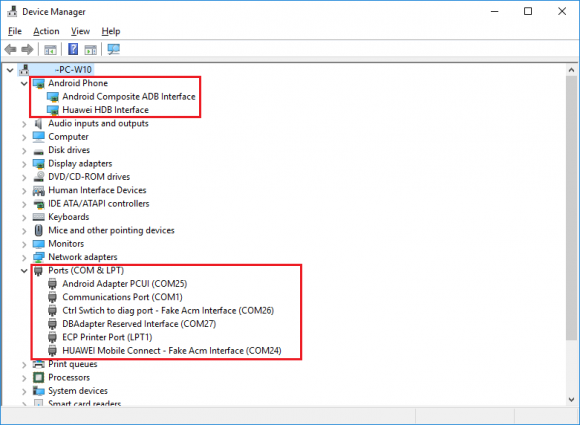Image resolution: width=580 pixels, height=425 pixels.
Task: Expand the Keyboards category
Action: (x=24, y=217)
